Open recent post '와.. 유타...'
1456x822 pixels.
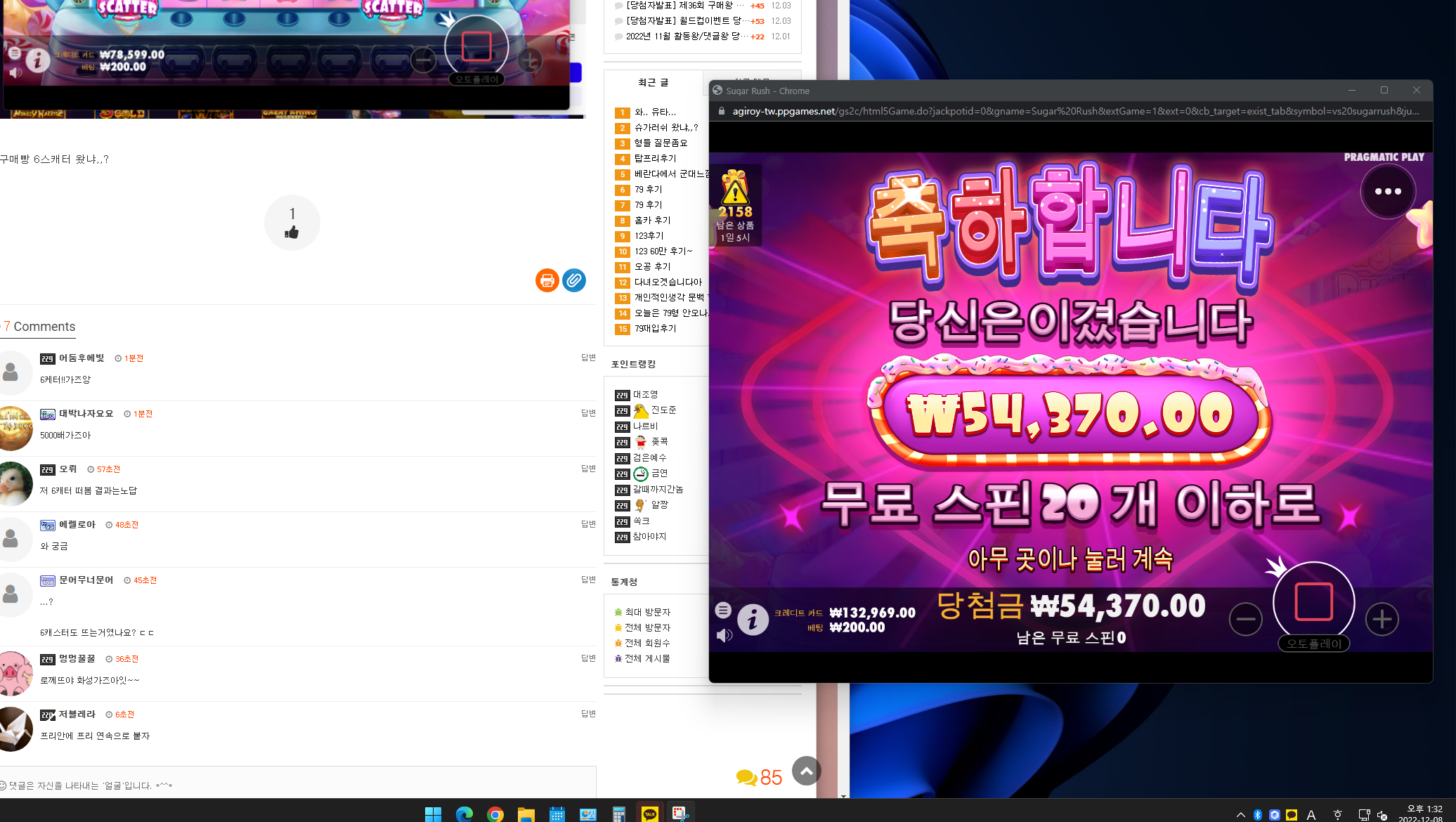click(655, 112)
